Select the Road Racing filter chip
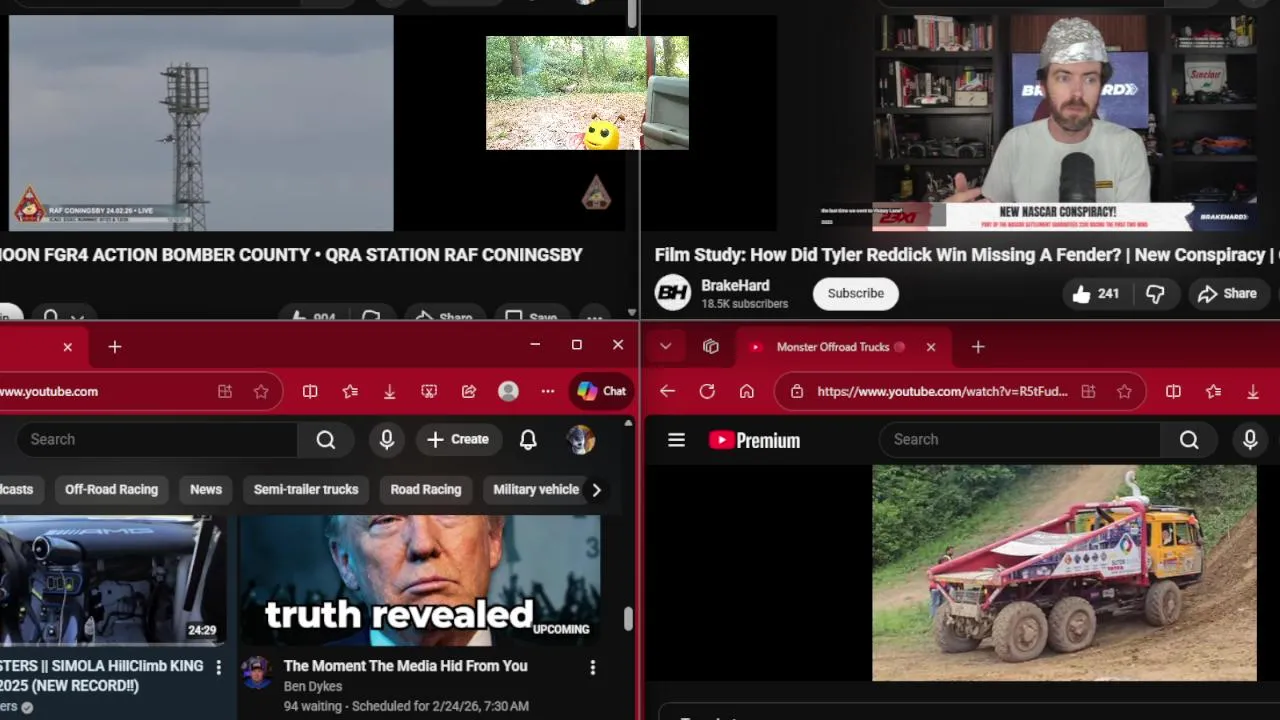The image size is (1280, 720). point(426,489)
